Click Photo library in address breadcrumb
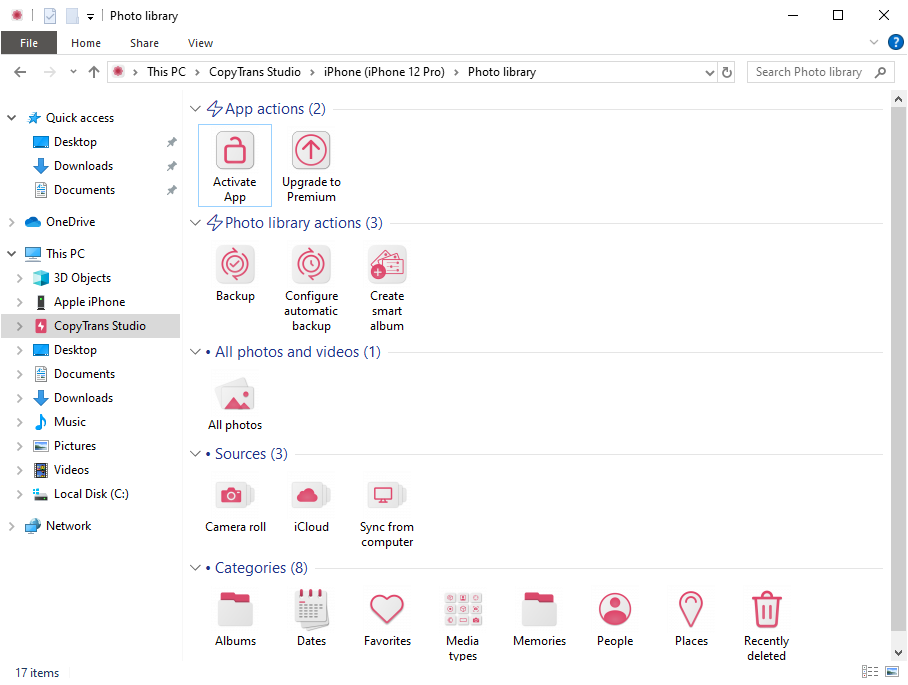The image size is (908, 685). [x=501, y=72]
